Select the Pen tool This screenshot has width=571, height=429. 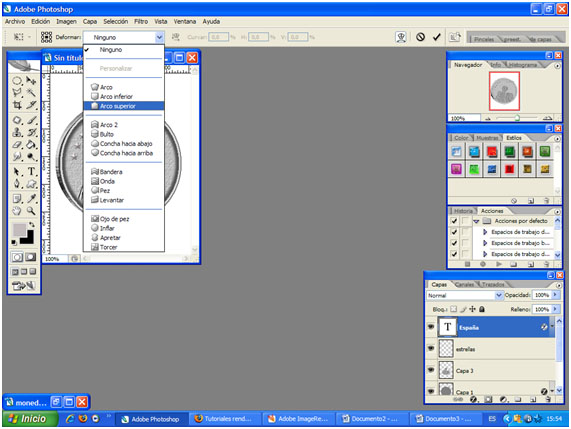[17, 184]
